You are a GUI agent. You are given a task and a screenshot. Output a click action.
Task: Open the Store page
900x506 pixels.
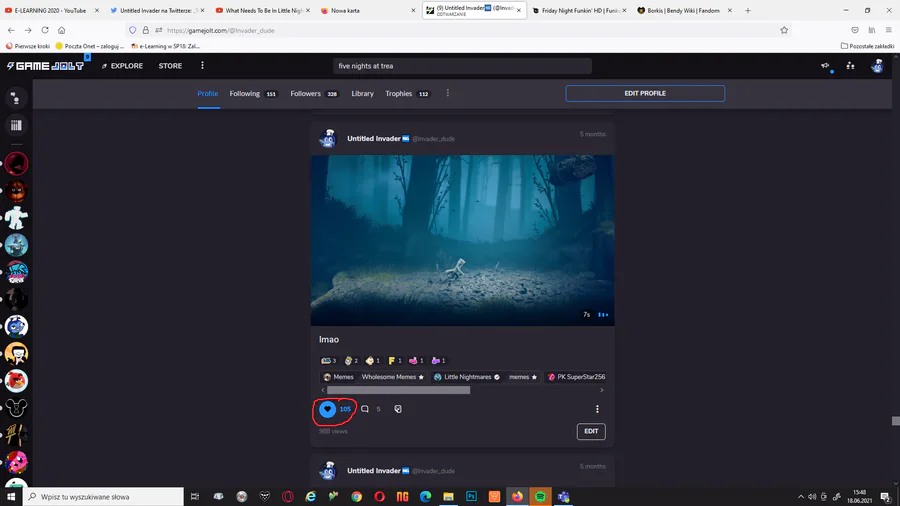click(x=170, y=66)
